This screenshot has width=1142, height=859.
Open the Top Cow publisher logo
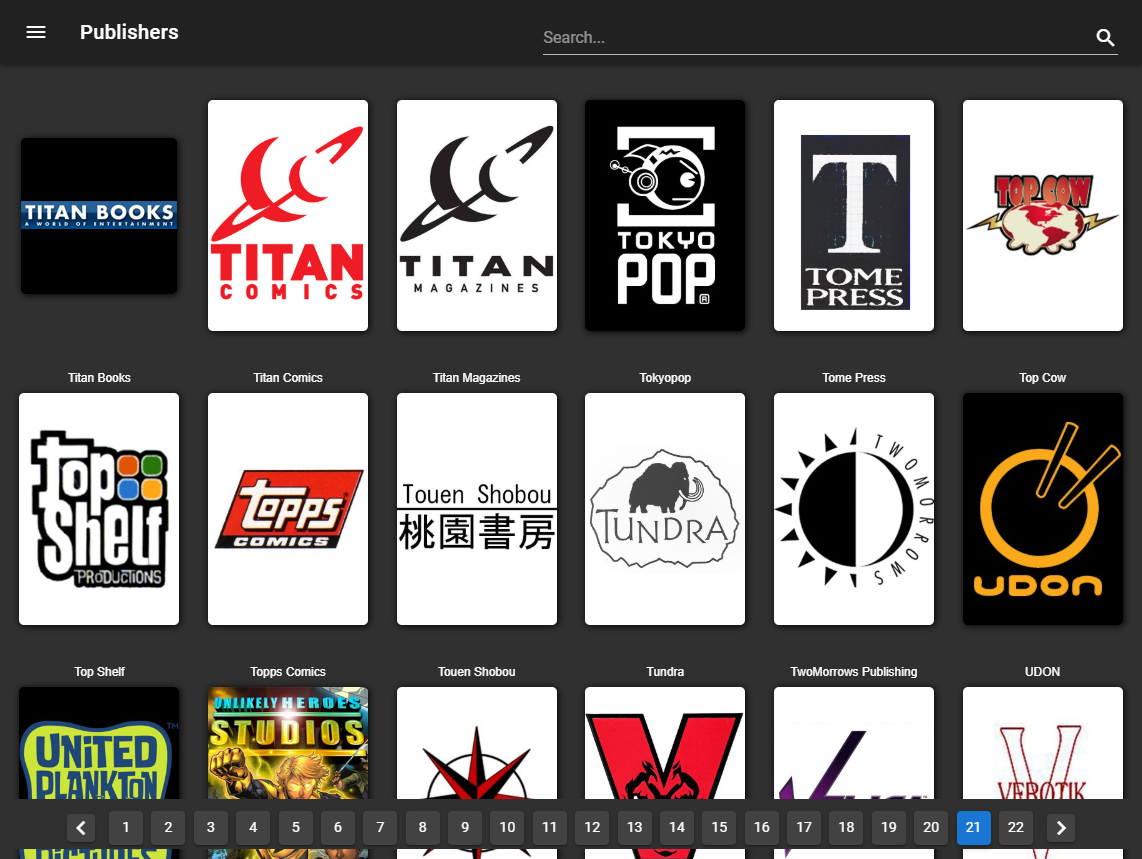1042,216
